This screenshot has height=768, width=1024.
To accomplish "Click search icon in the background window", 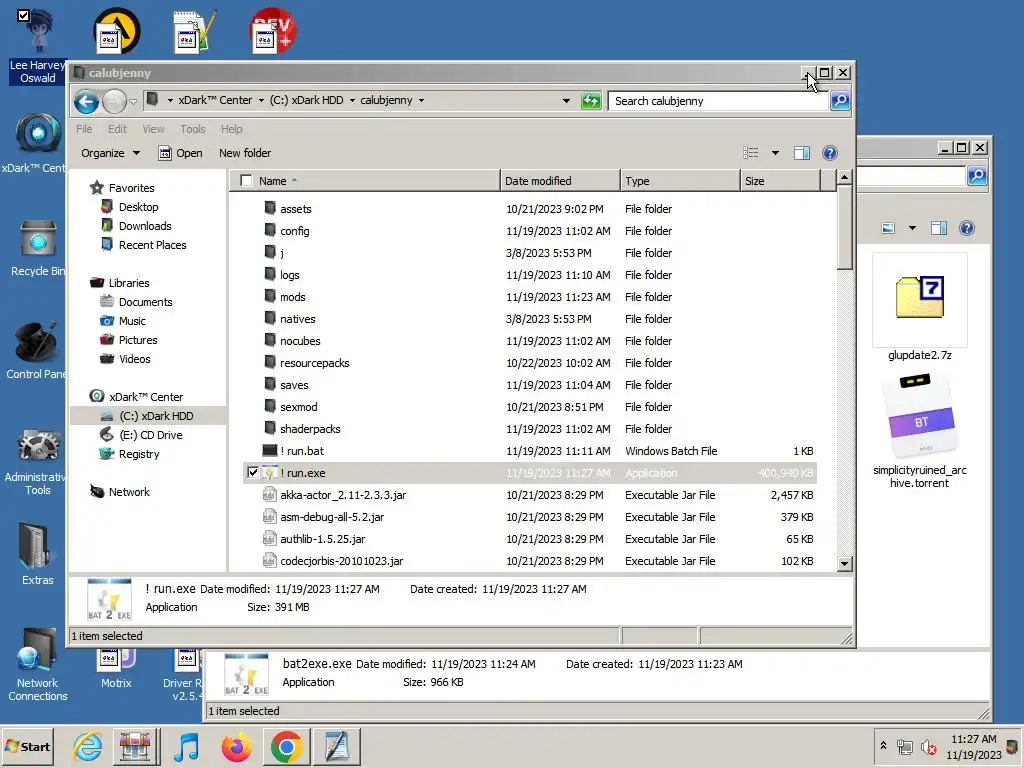I will 977,176.
